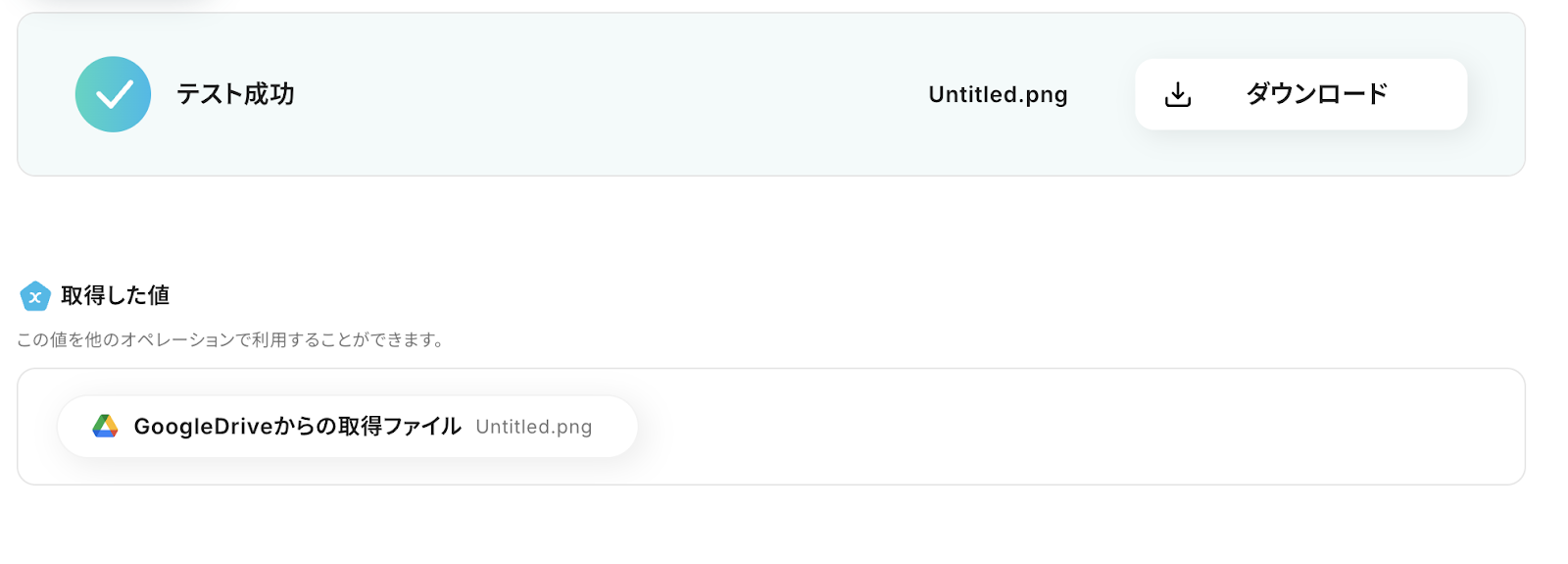Click the テスト成功 status text
1568x564 pixels.
pos(235,94)
